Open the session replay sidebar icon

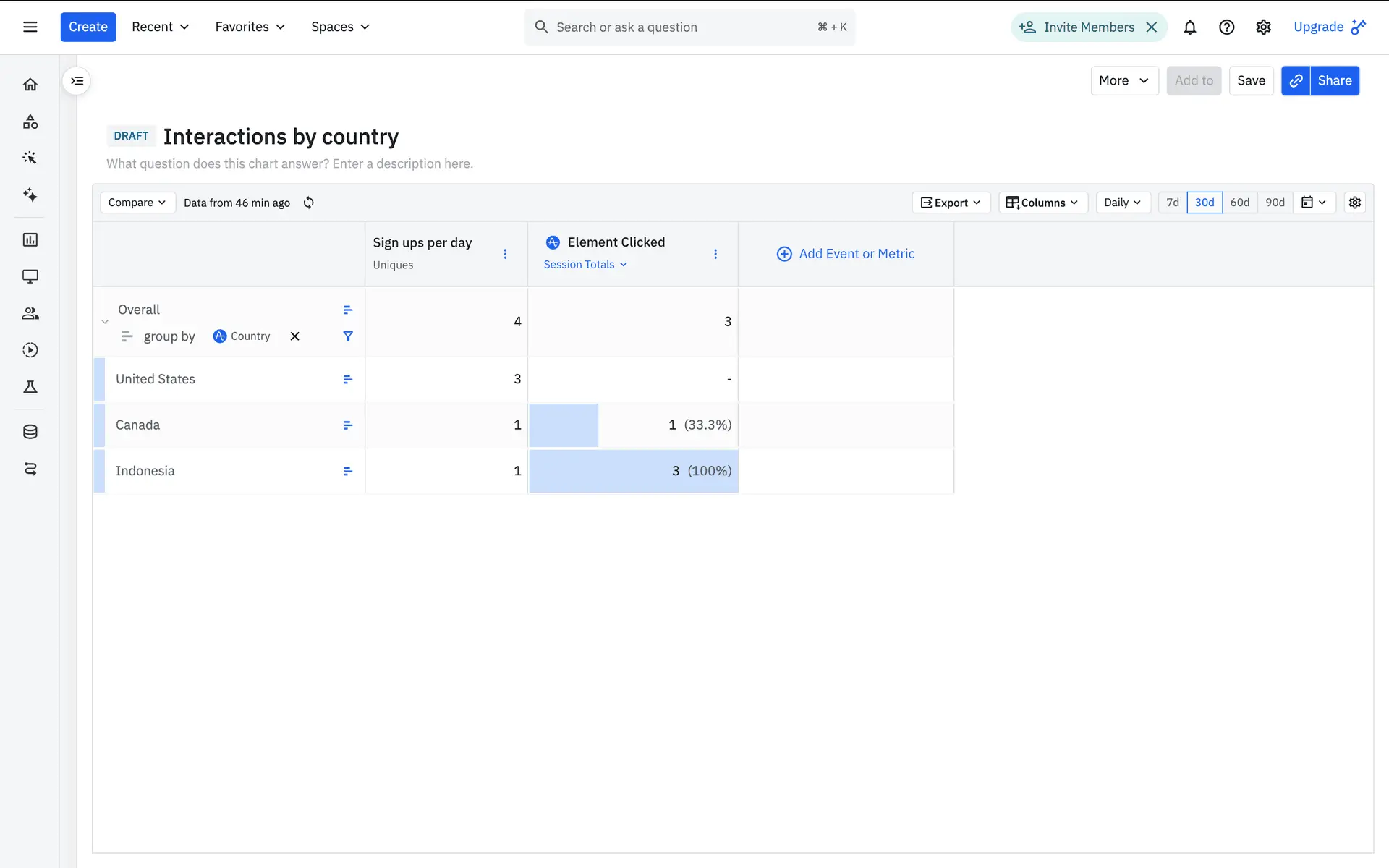pyautogui.click(x=30, y=350)
